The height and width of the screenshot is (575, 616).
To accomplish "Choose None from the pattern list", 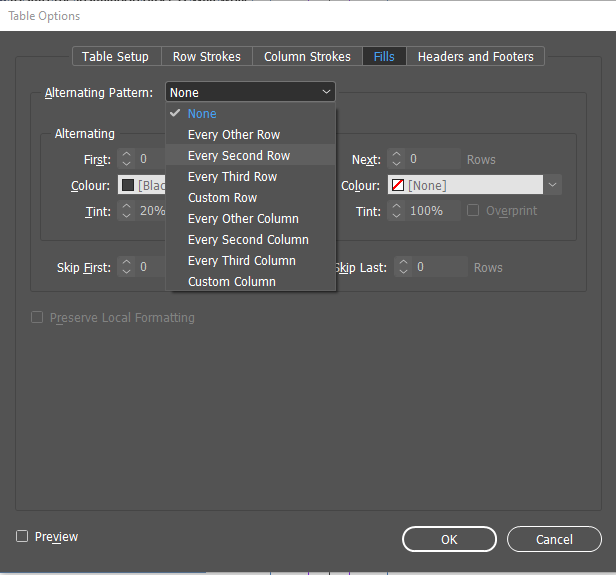I will click(251, 114).
